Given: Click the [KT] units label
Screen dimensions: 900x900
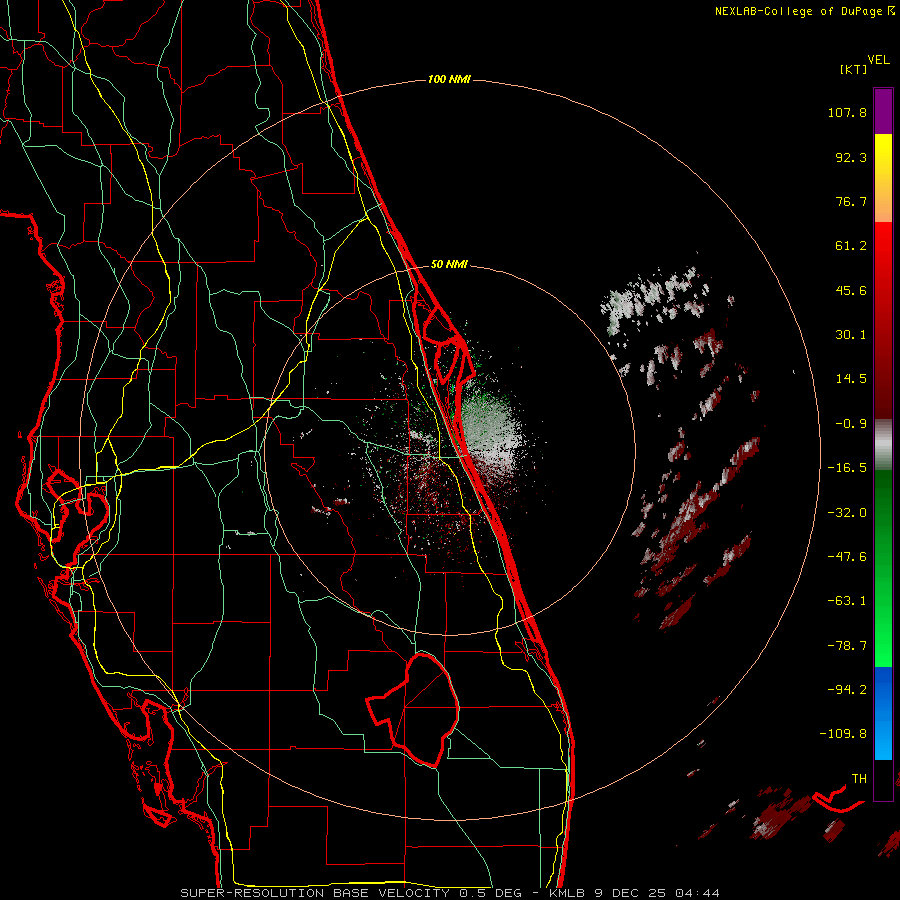Looking at the screenshot, I should point(854,69).
